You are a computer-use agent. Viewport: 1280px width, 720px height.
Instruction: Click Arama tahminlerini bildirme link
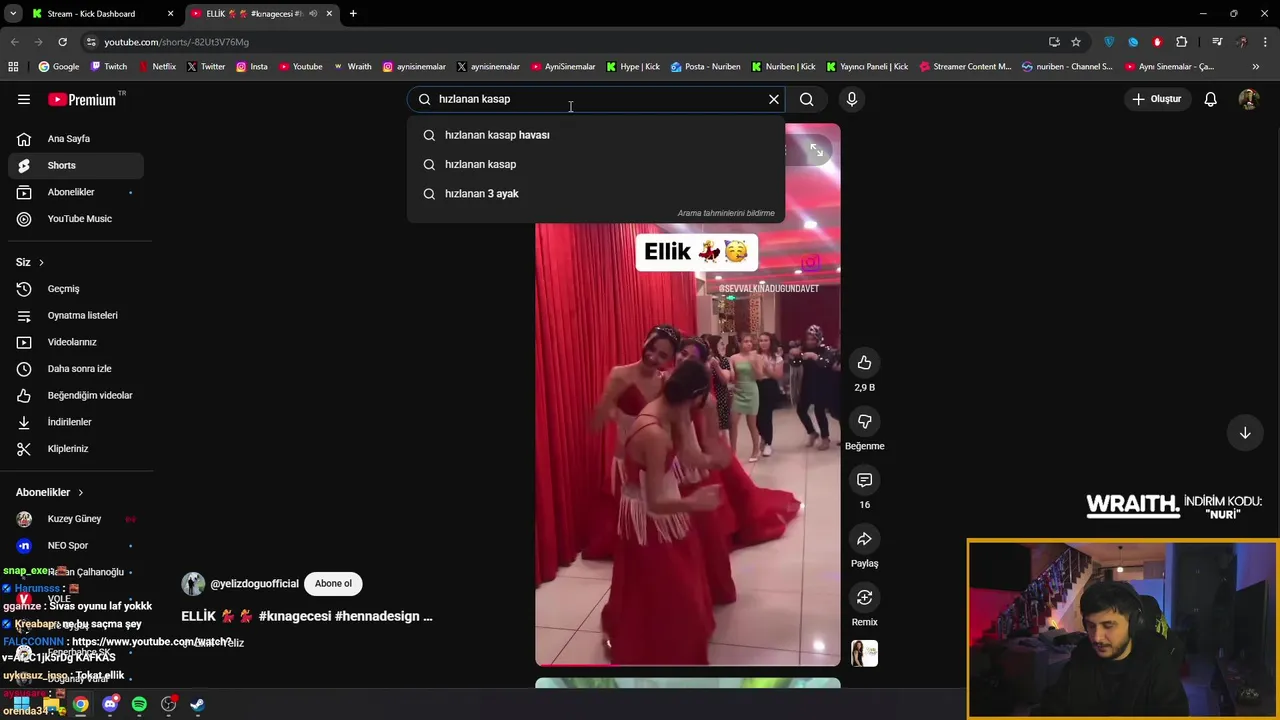[x=726, y=213]
